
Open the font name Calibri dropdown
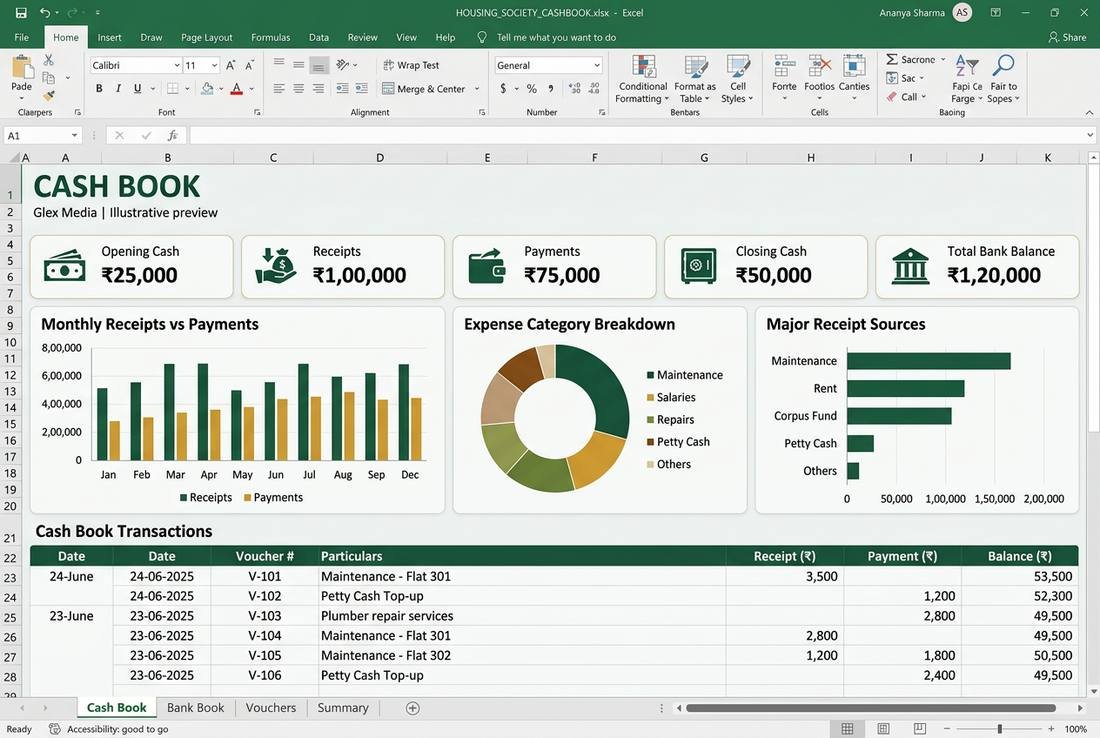[177, 65]
